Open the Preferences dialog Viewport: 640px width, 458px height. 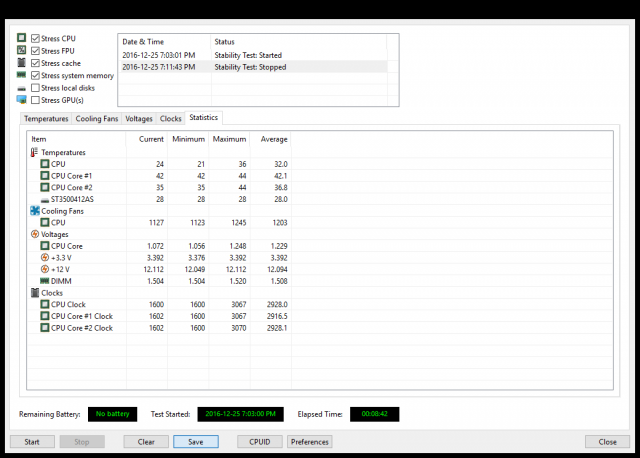pyautogui.click(x=310, y=441)
